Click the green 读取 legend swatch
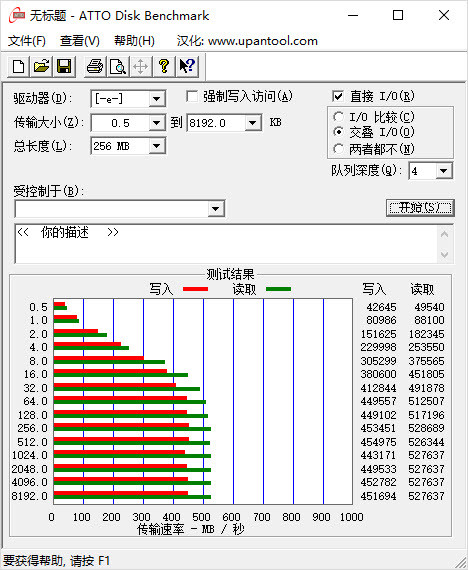The image size is (468, 570). pos(279,289)
